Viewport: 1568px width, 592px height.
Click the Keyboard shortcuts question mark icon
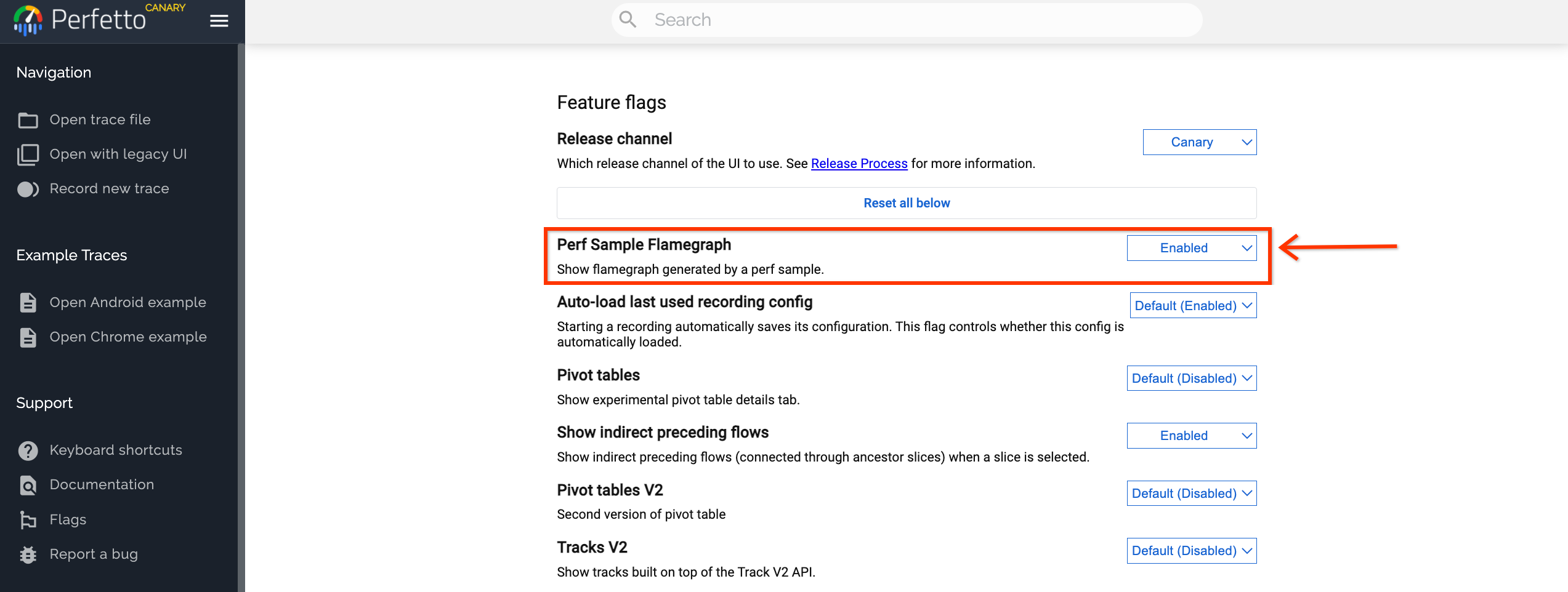(x=28, y=450)
